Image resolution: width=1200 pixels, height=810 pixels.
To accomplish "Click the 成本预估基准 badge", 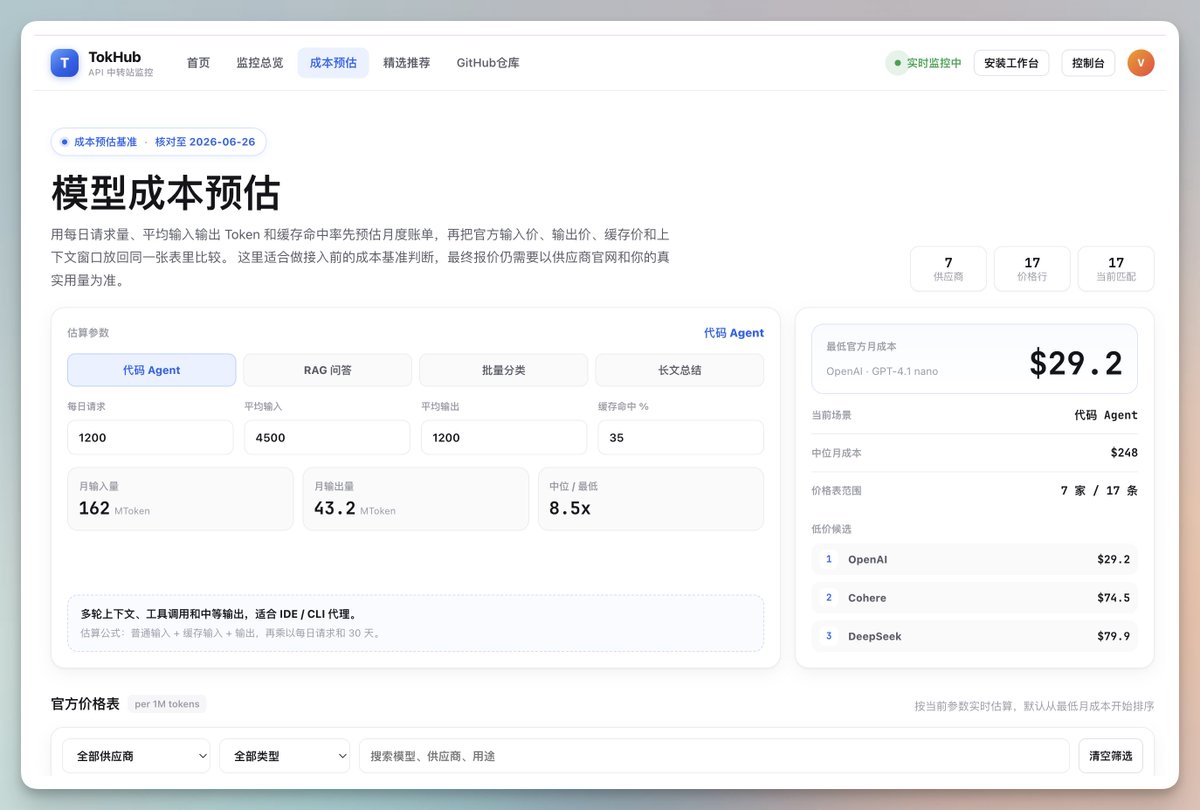I will 159,142.
